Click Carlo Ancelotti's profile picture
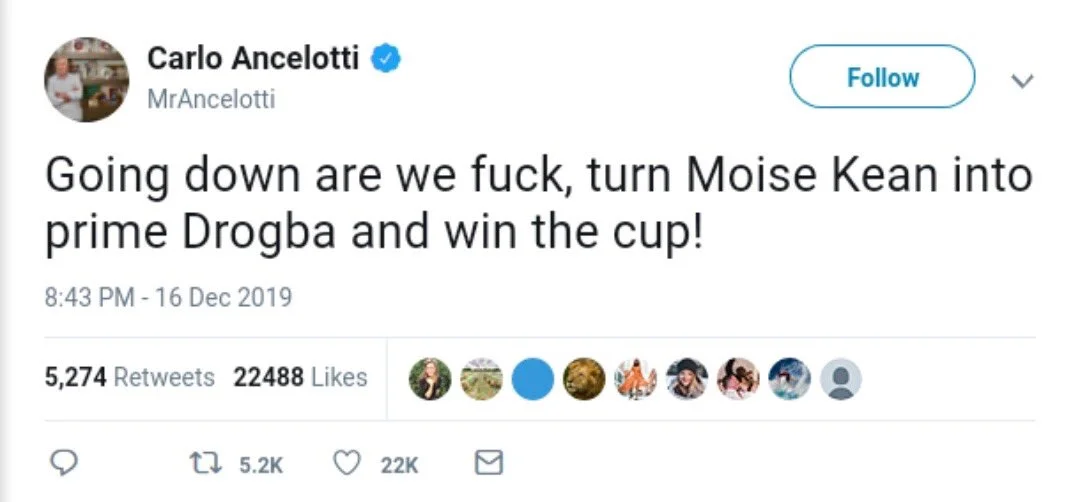The image size is (1075, 502). 87,79
